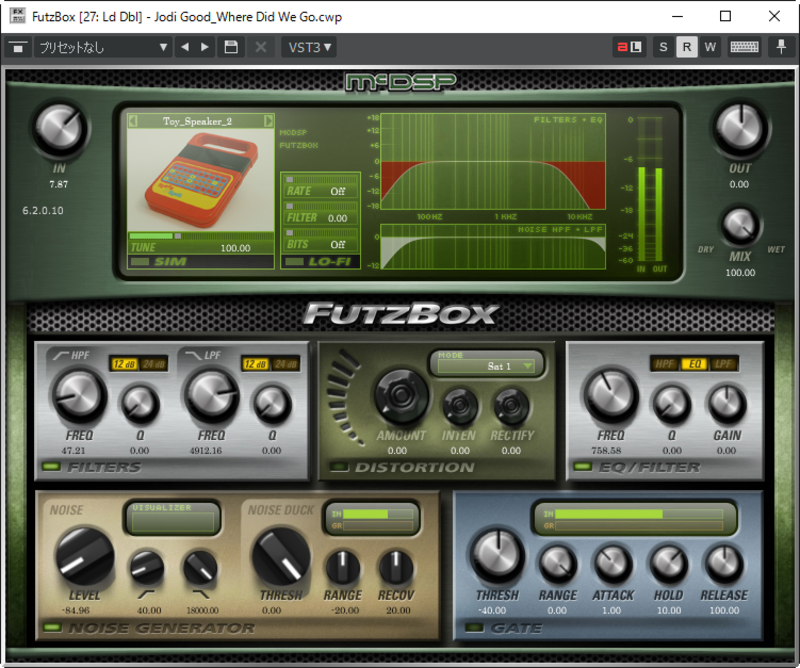
Task: Toggle the Gate section on/off LED
Action: [474, 628]
